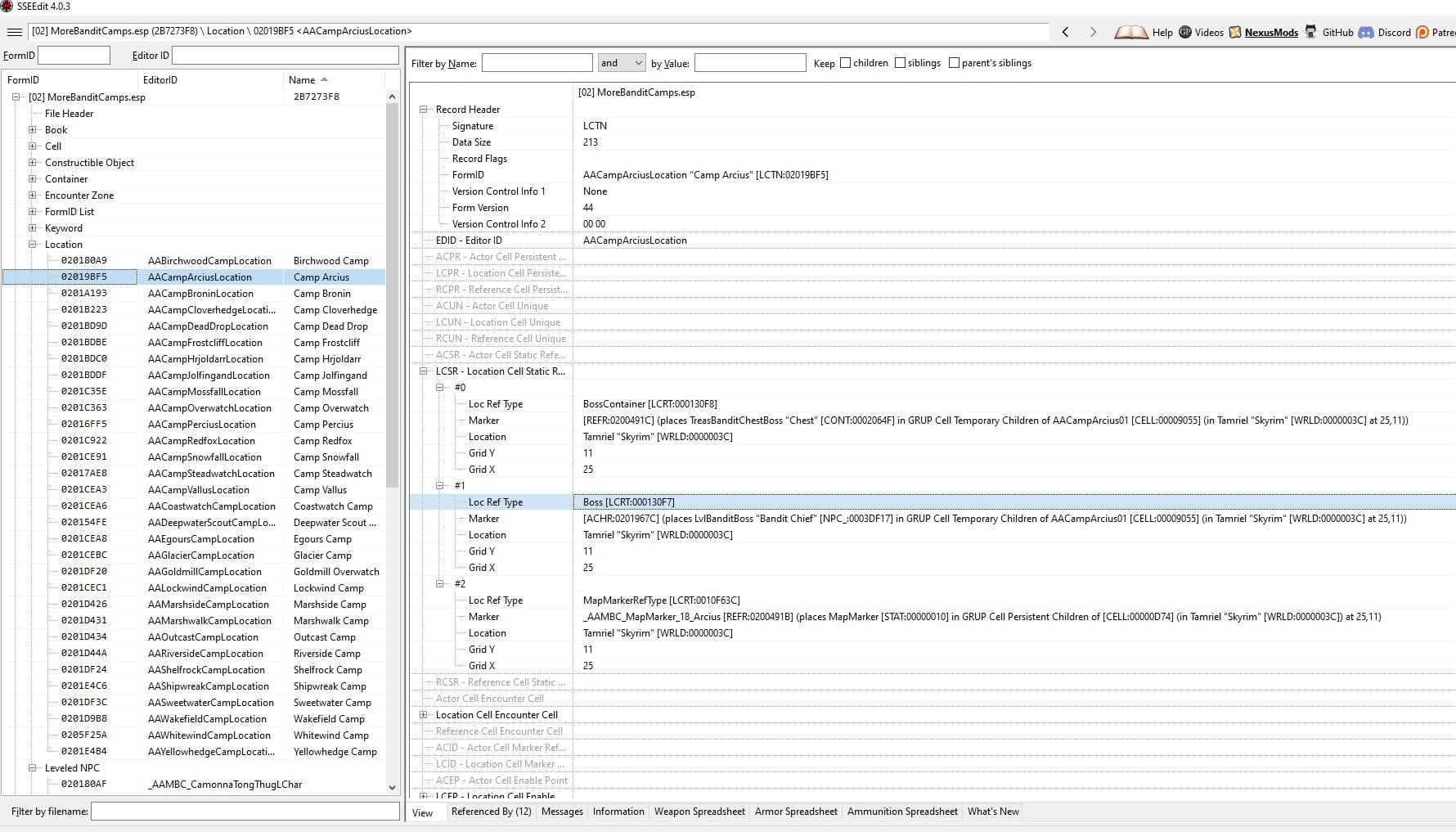Viewport: 1456px width, 832px height.
Task: Click the Bandit Chief ACHR marker value
Action: [x=994, y=518]
